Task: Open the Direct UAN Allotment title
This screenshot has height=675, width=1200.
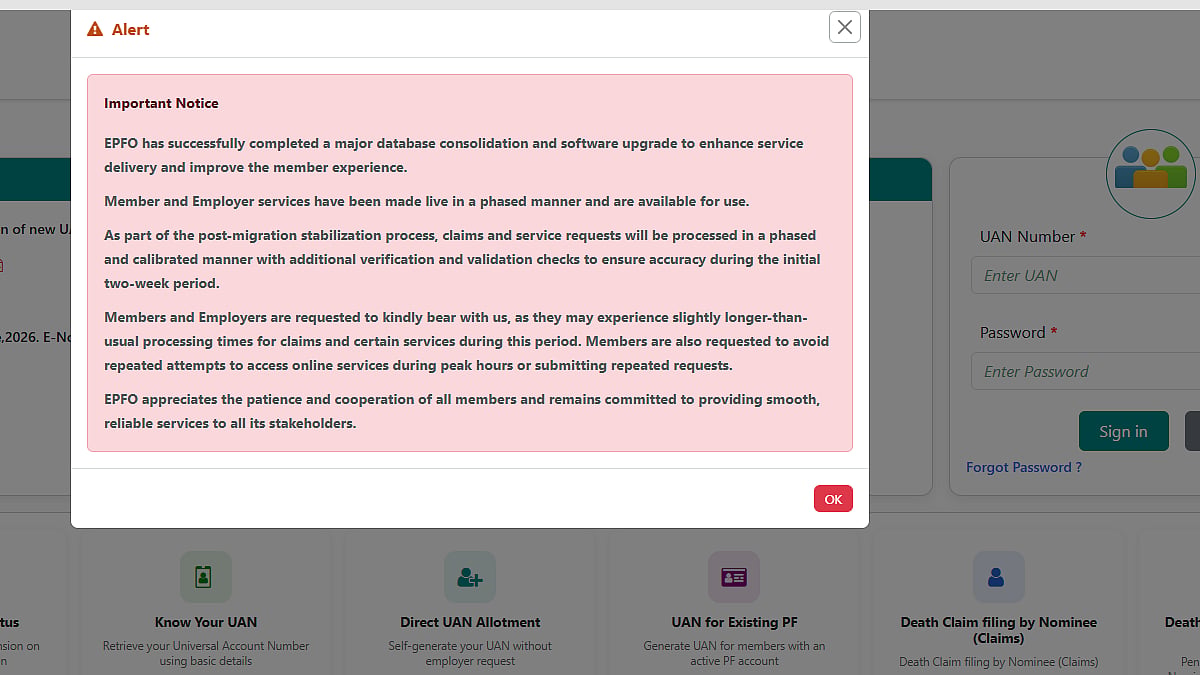Action: (x=470, y=622)
